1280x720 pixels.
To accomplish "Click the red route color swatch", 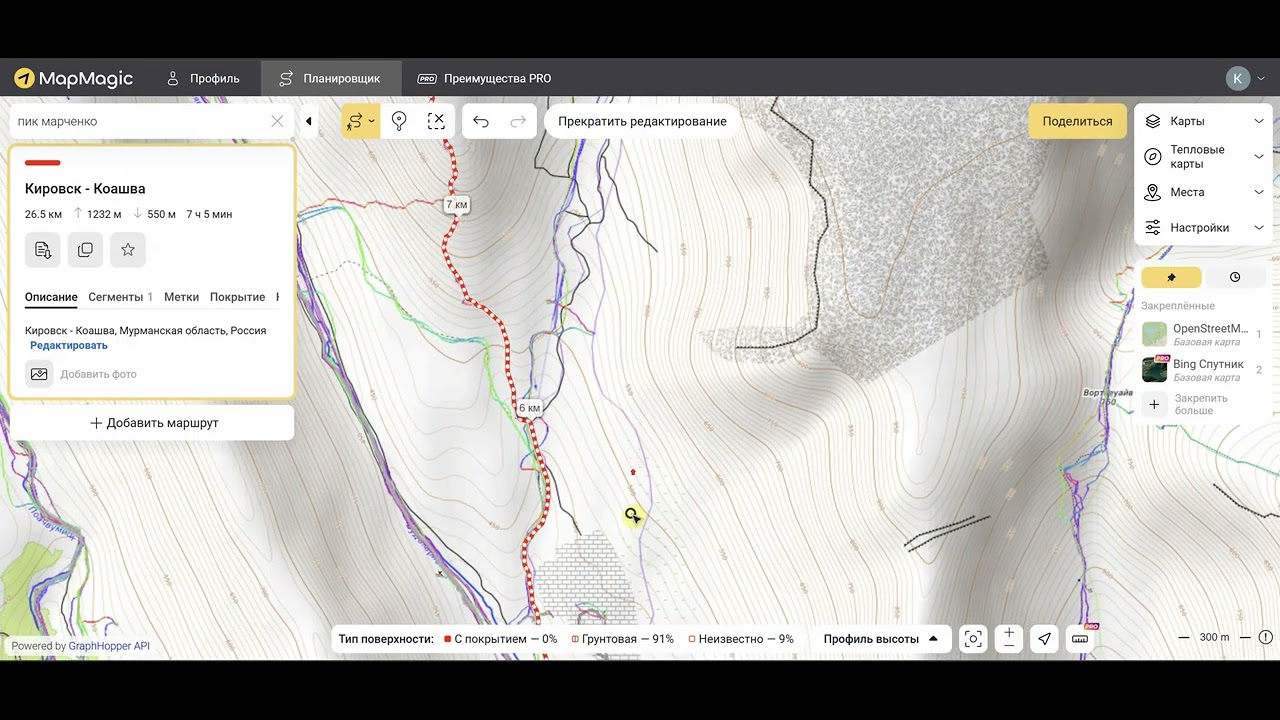I will (x=43, y=162).
